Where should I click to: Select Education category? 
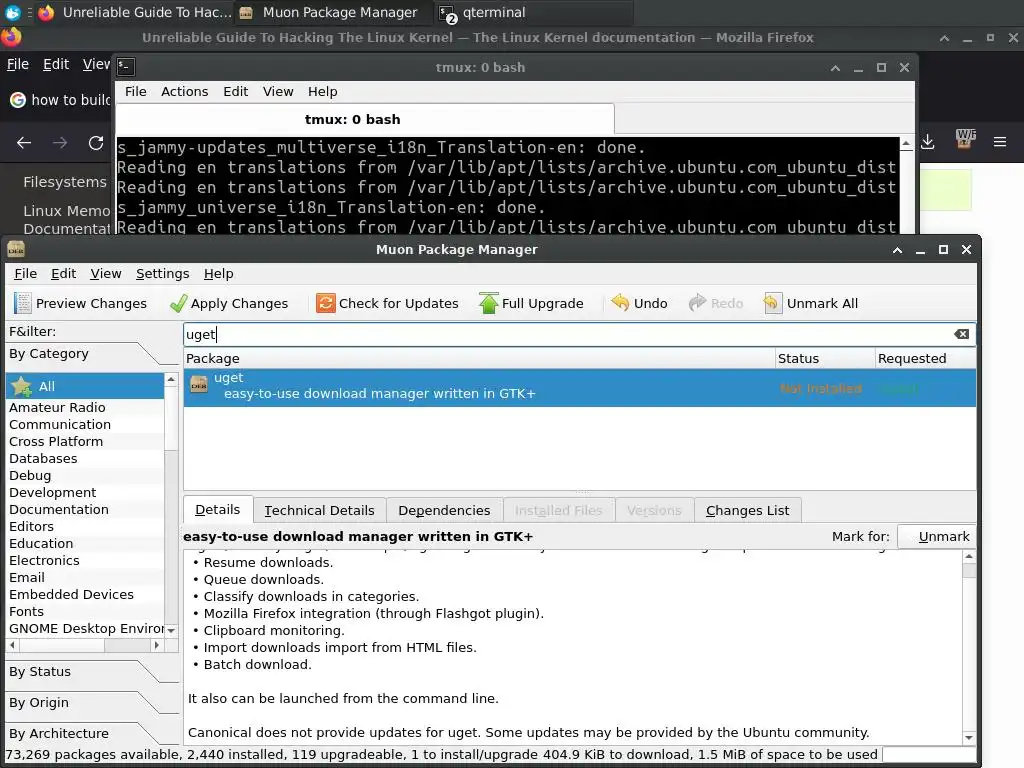click(85, 543)
